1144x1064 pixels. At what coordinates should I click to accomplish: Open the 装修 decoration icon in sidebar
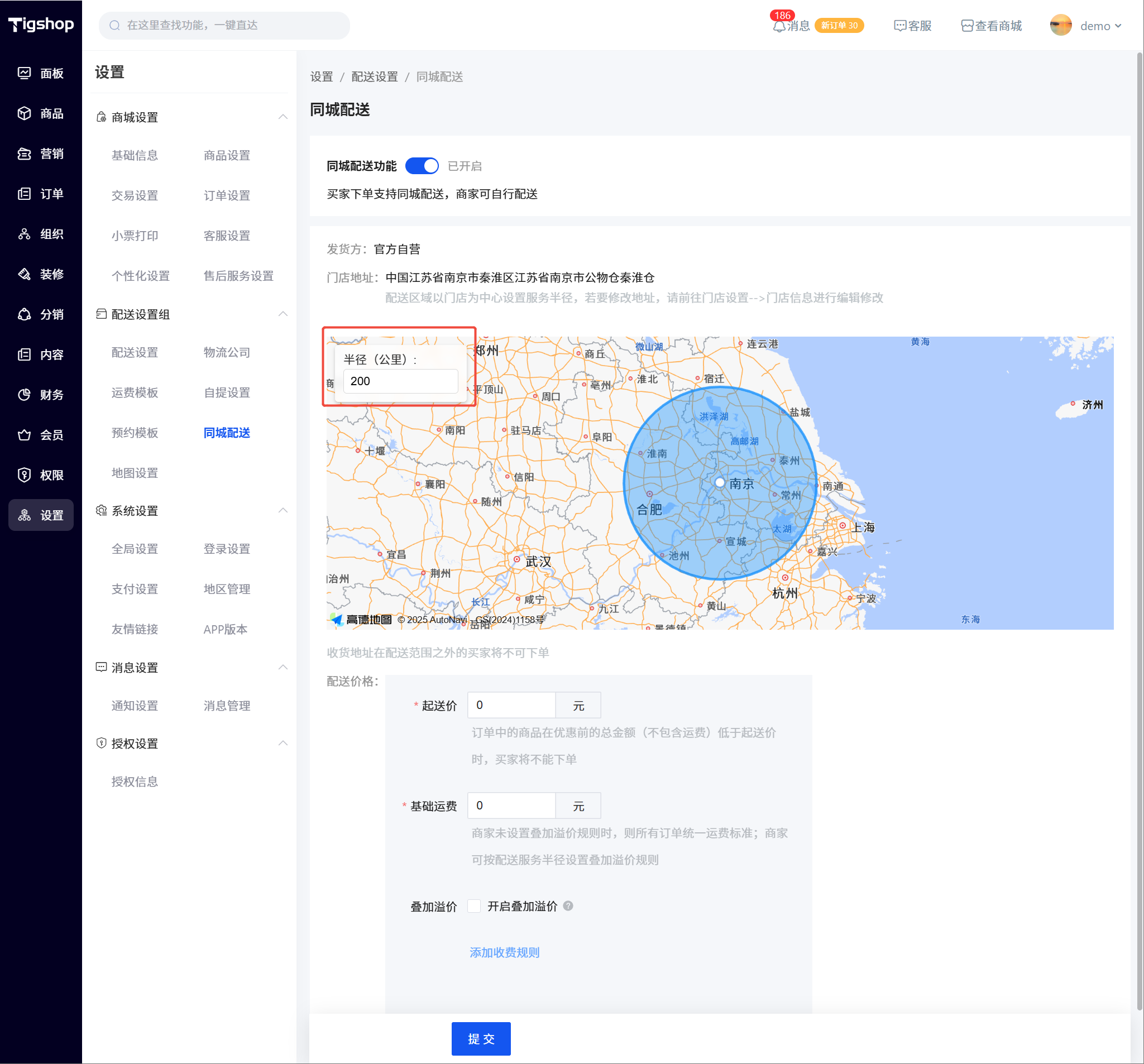[x=24, y=274]
